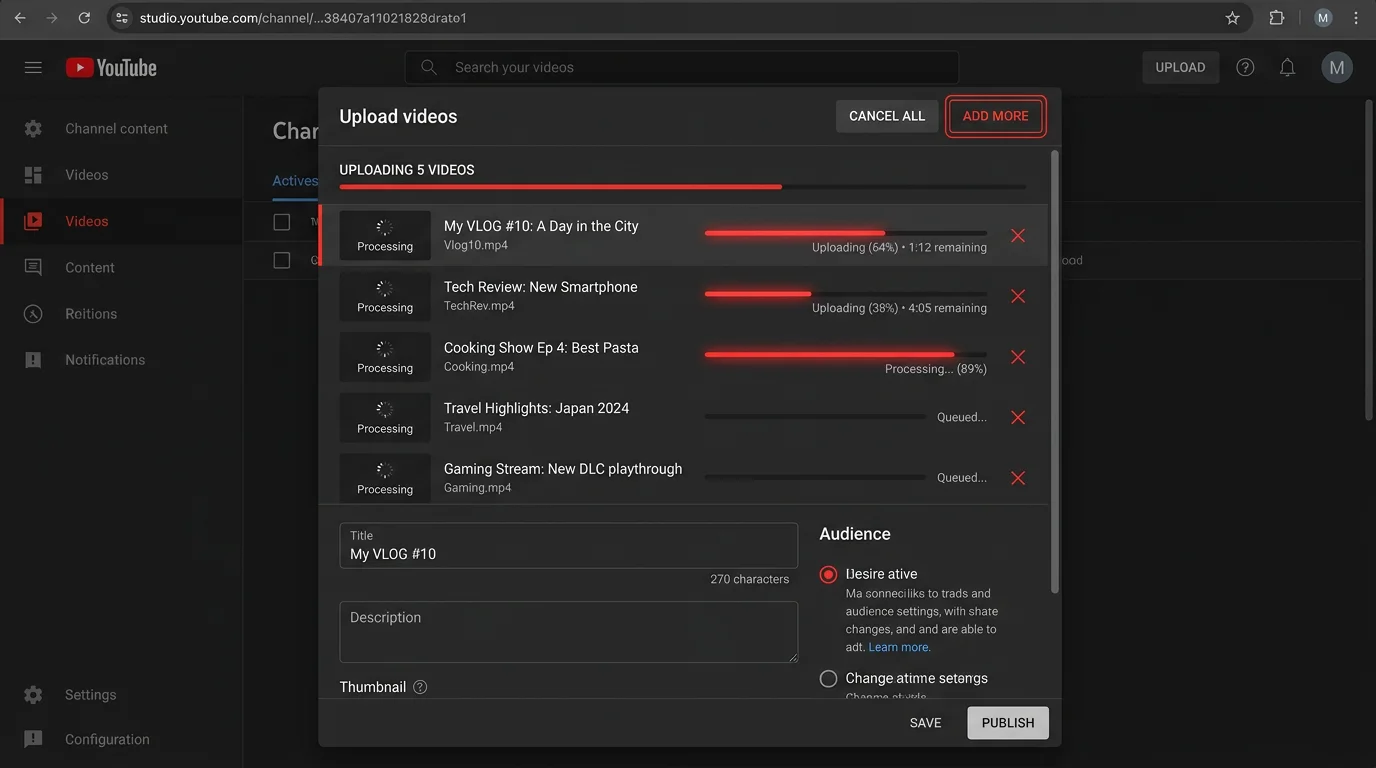
Task: Cancel the Cooking Show Ep 4 upload
Action: tap(1018, 357)
